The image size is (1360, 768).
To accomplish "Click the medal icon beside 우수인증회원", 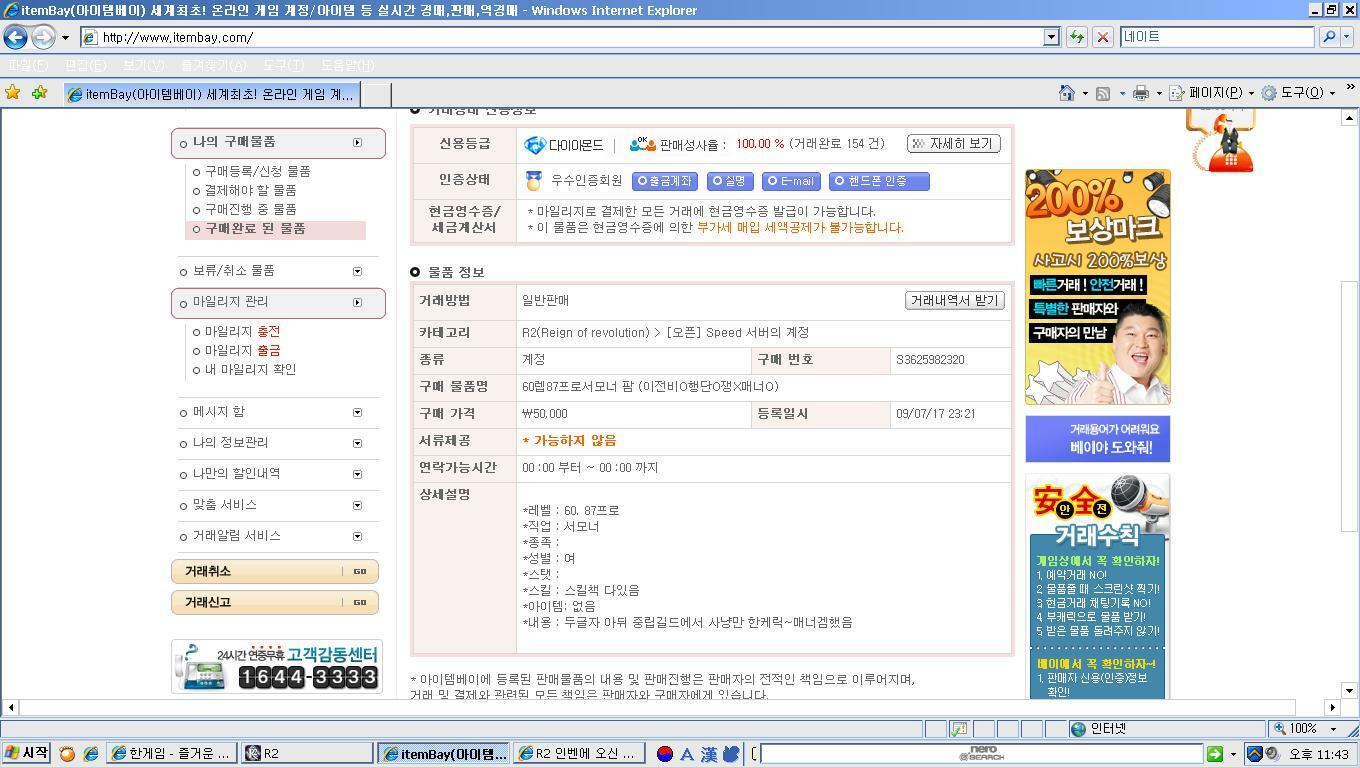I will 533,181.
